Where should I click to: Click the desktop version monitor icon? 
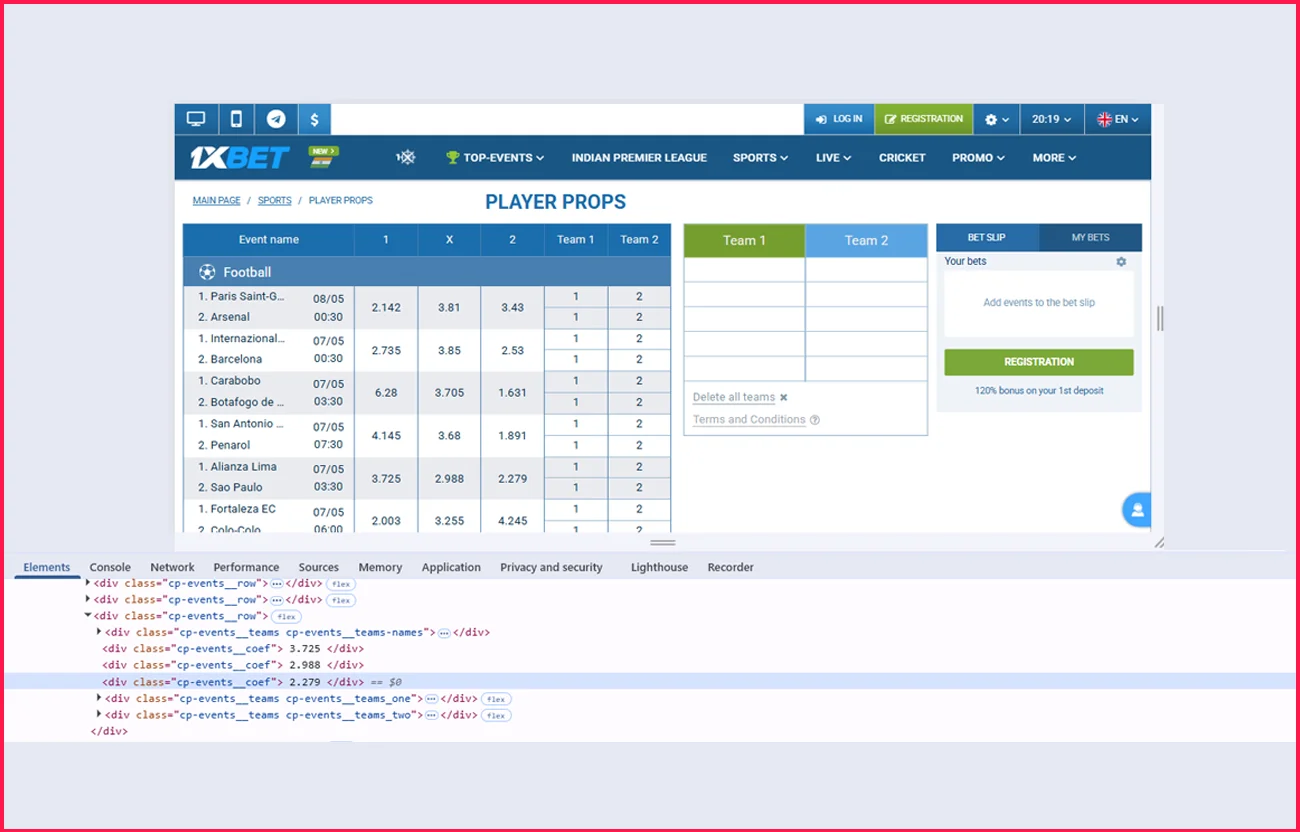click(x=196, y=119)
